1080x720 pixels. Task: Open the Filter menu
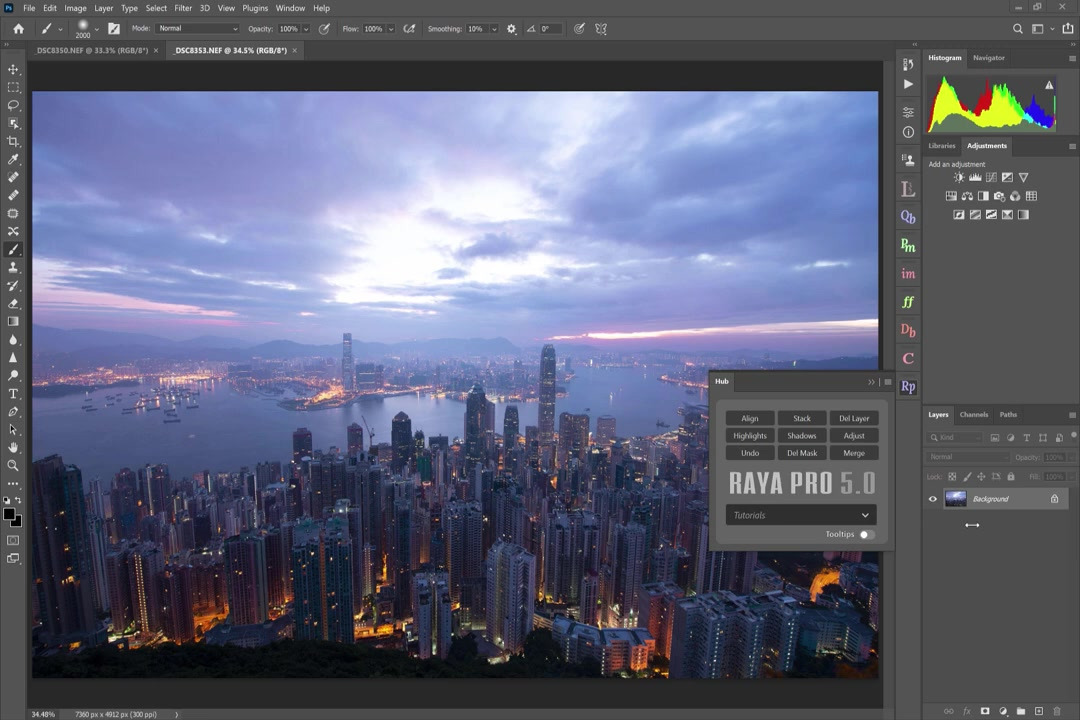[183, 8]
